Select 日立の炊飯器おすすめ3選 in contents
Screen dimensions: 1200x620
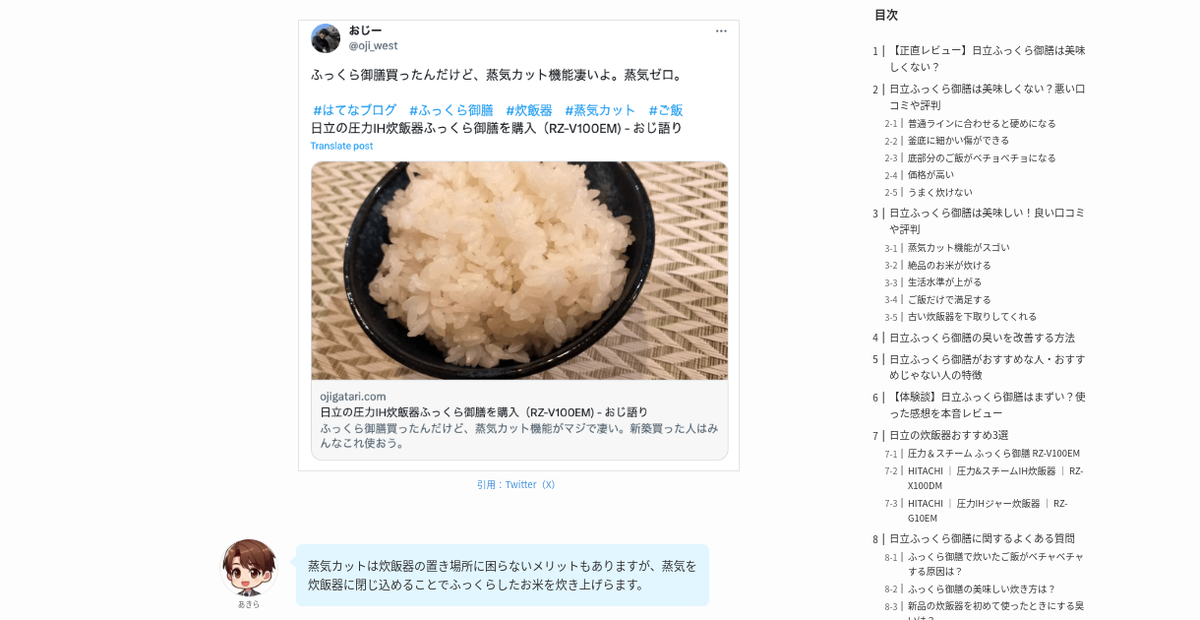pyautogui.click(x=949, y=435)
